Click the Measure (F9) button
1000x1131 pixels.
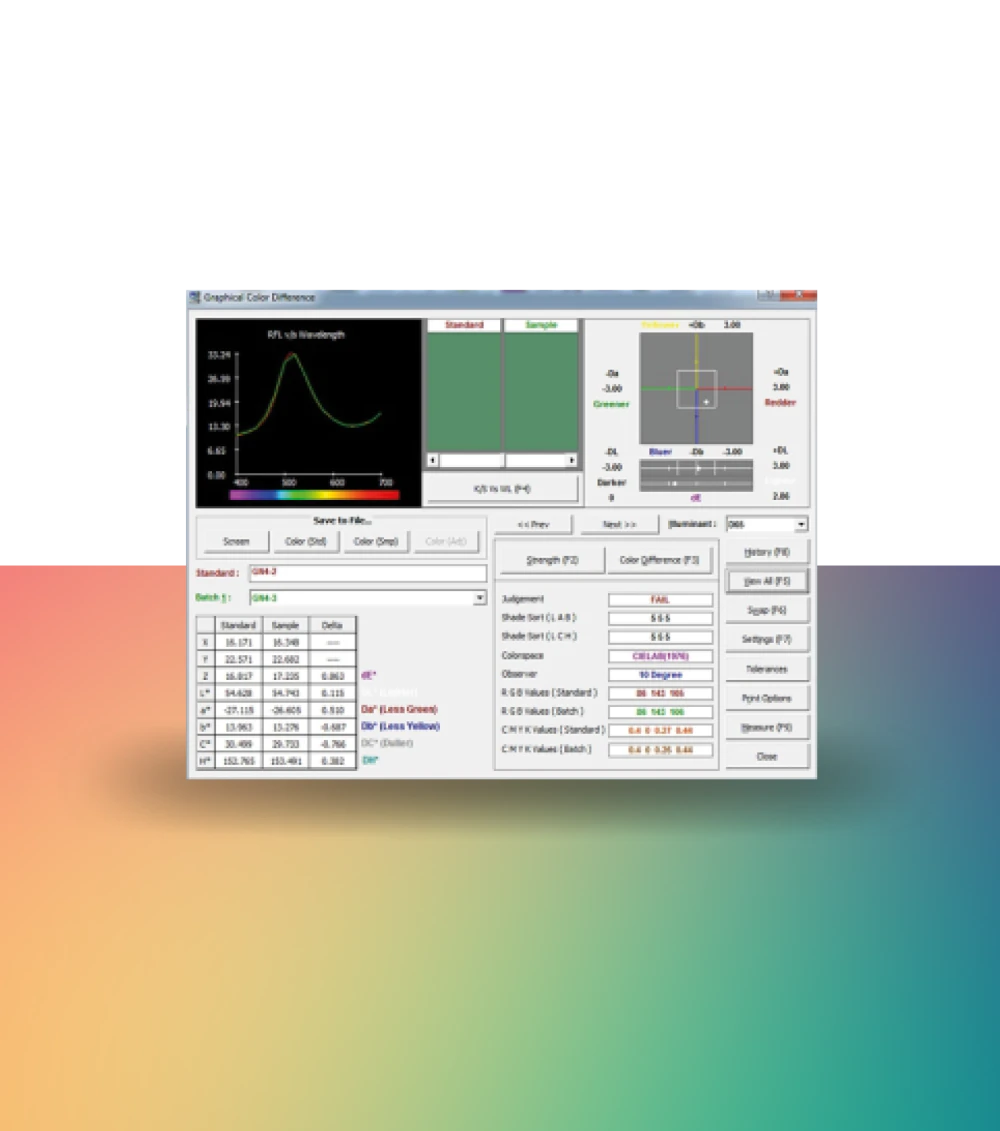click(767, 727)
